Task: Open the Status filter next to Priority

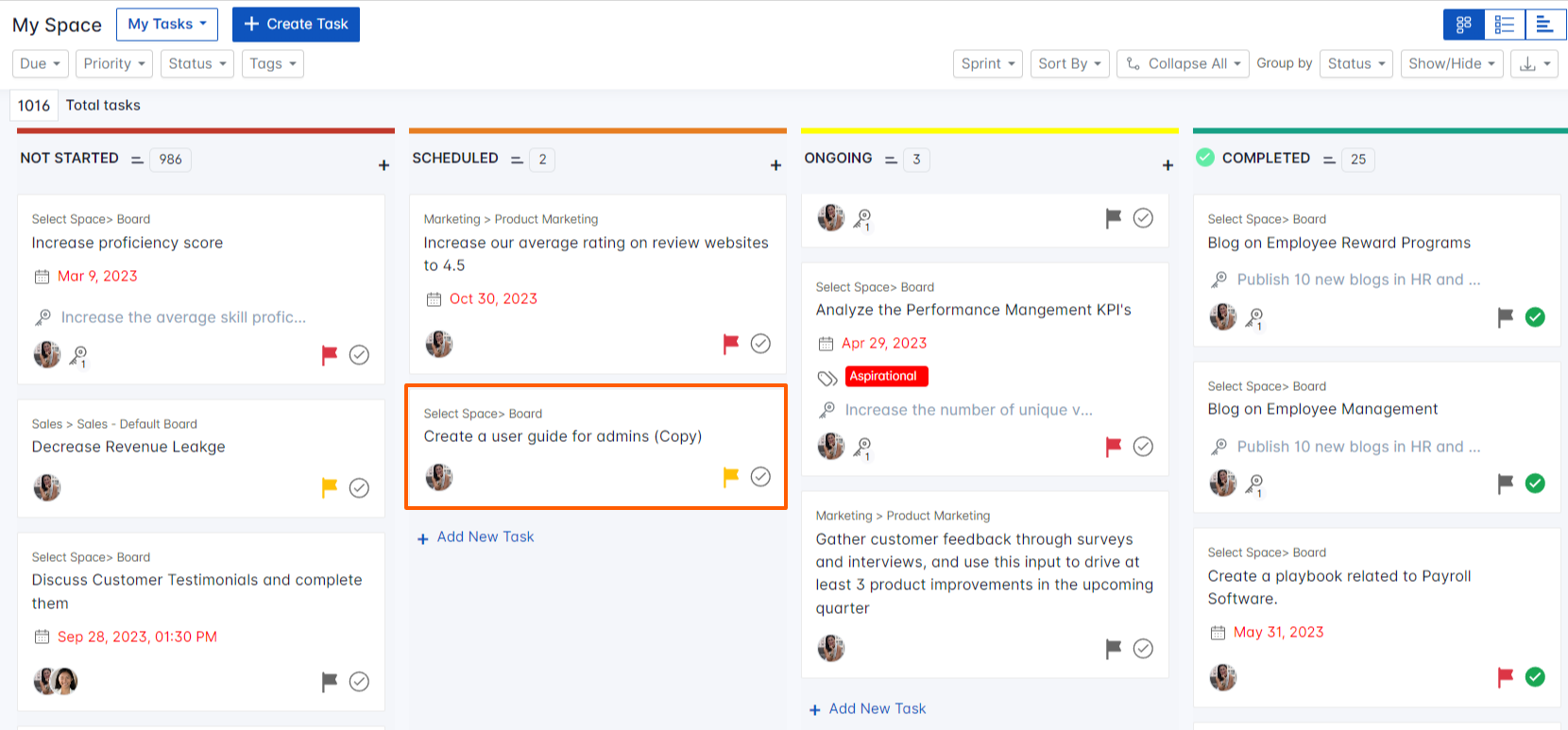Action: pos(197,63)
